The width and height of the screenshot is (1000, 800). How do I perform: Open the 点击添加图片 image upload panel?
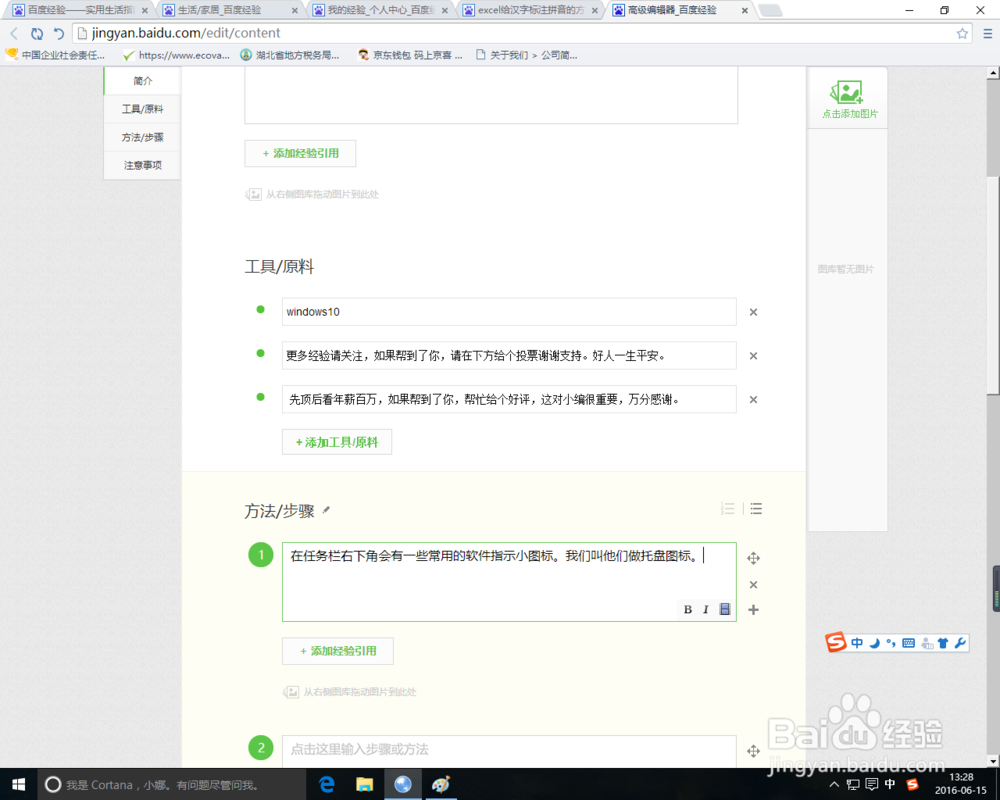pyautogui.click(x=847, y=97)
